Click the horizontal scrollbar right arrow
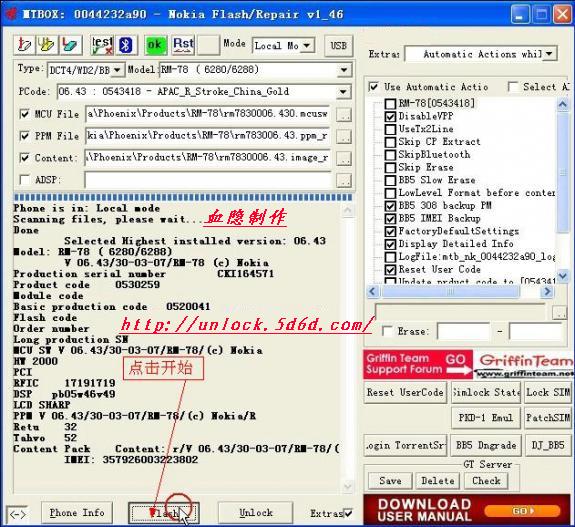The width and height of the screenshot is (575, 527). [547, 292]
